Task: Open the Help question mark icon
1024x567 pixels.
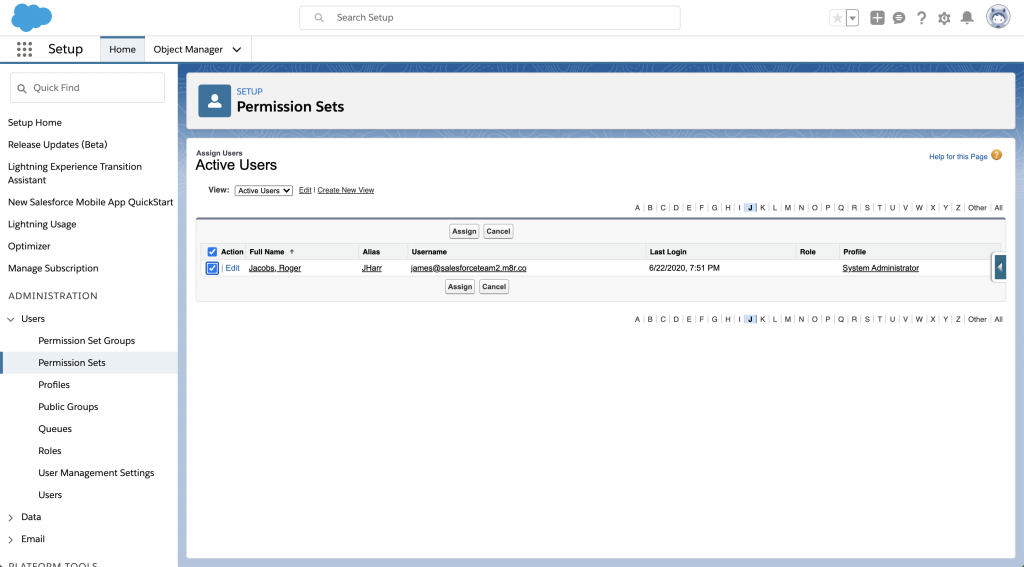Action: pos(921,18)
